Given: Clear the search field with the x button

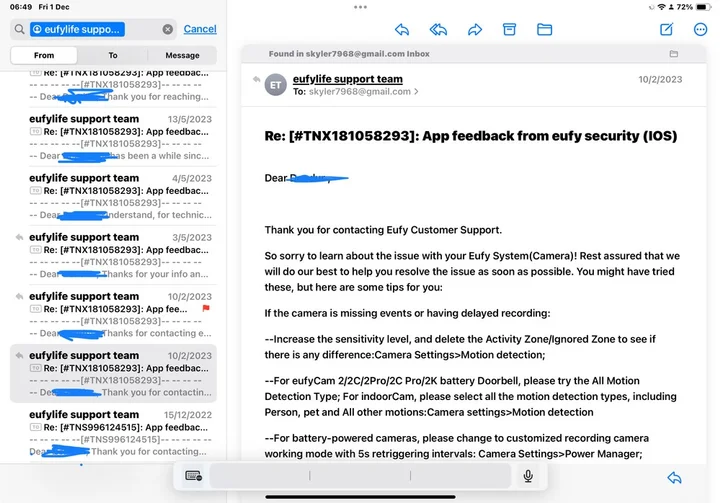Looking at the screenshot, I should tap(168, 29).
